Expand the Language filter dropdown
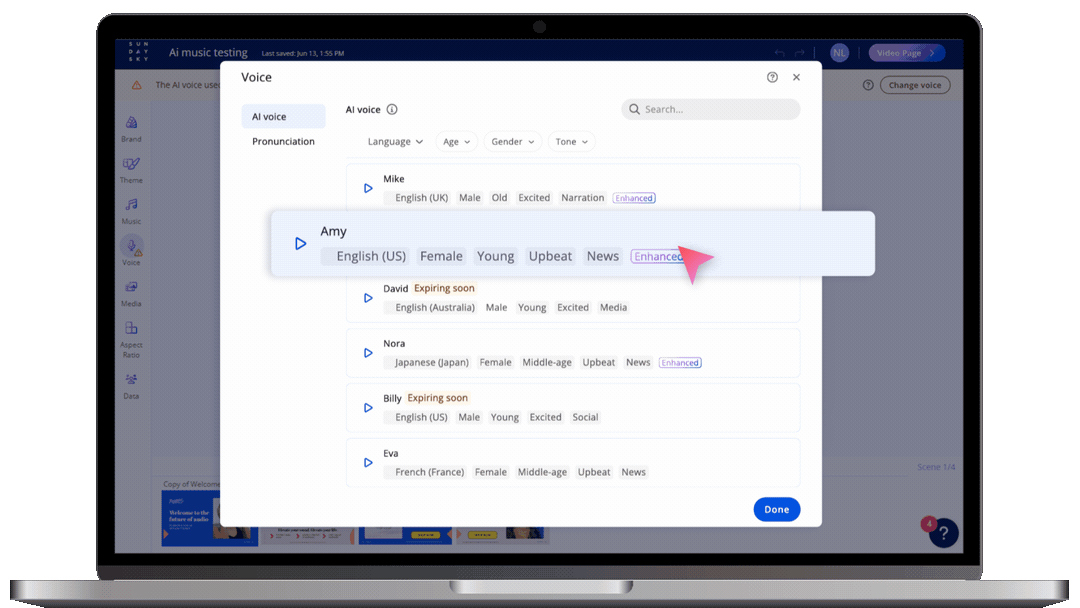1080x608 pixels. click(x=395, y=142)
